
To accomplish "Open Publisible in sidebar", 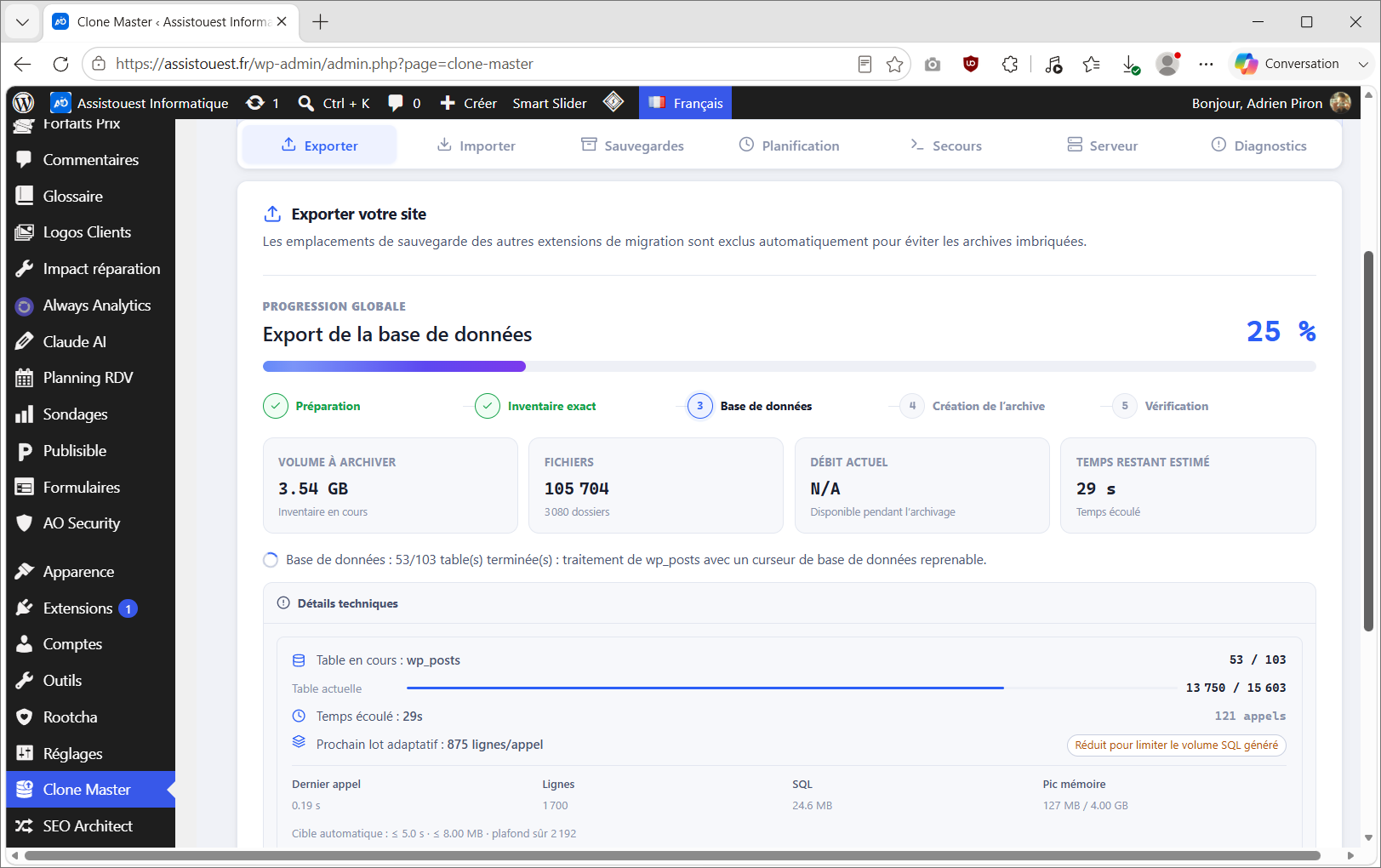I will pyautogui.click(x=90, y=451).
